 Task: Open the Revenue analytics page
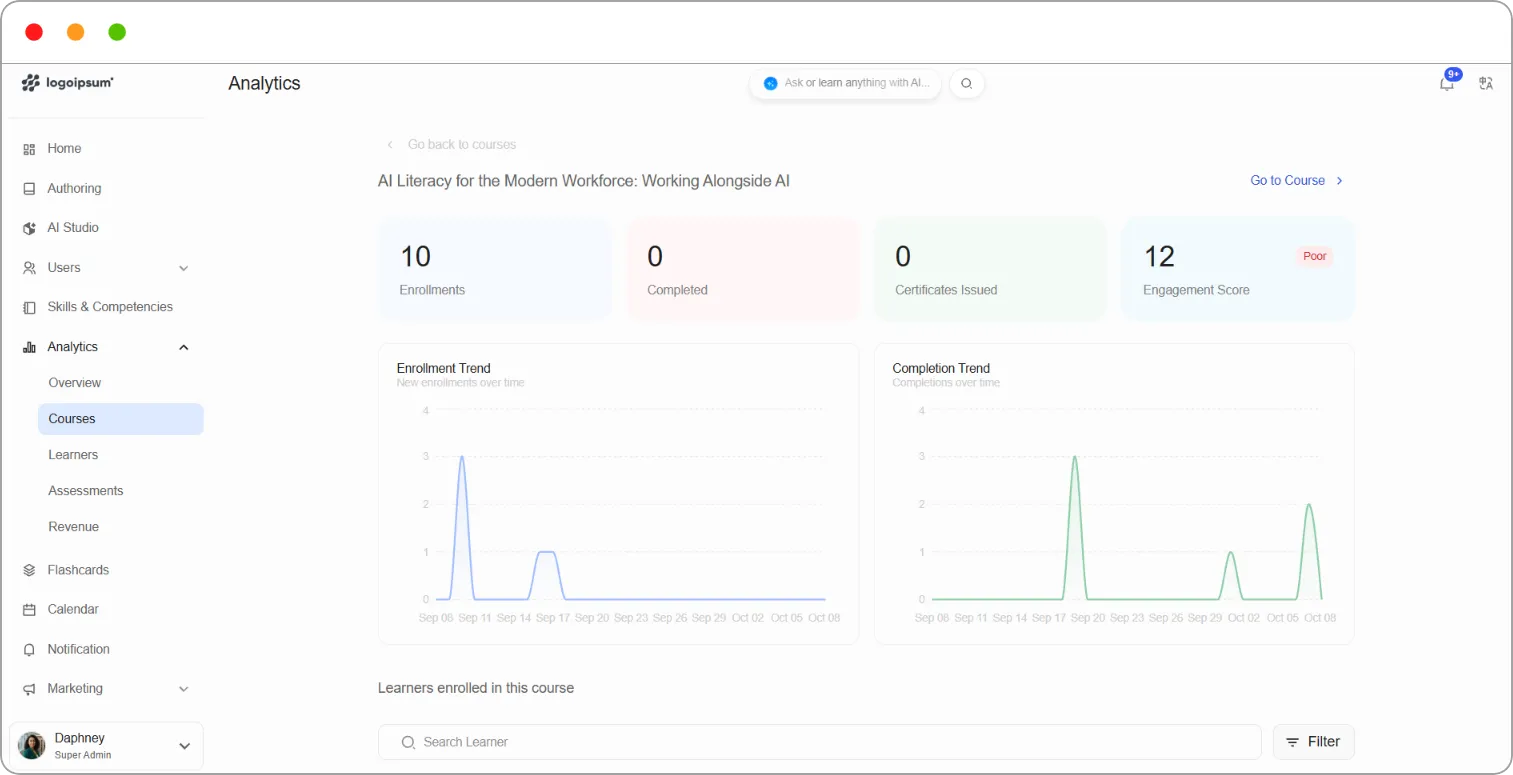[74, 527]
